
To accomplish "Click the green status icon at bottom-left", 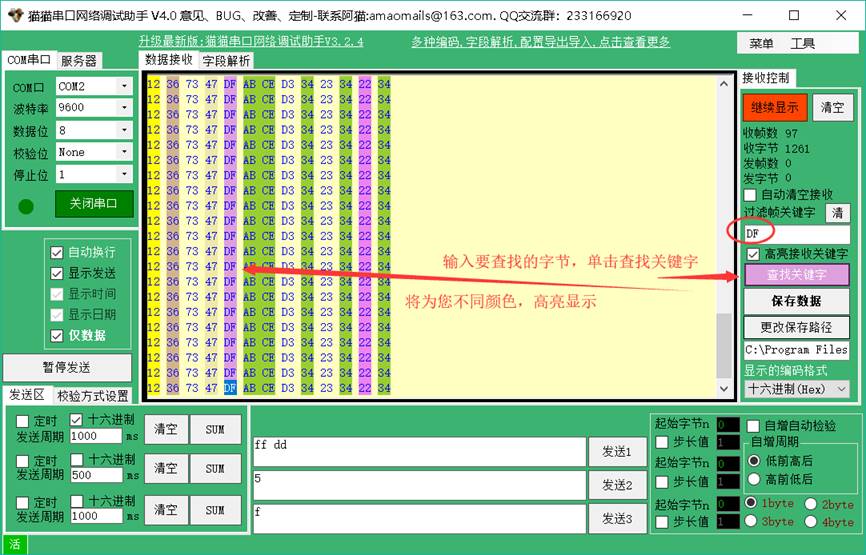I will point(15,545).
